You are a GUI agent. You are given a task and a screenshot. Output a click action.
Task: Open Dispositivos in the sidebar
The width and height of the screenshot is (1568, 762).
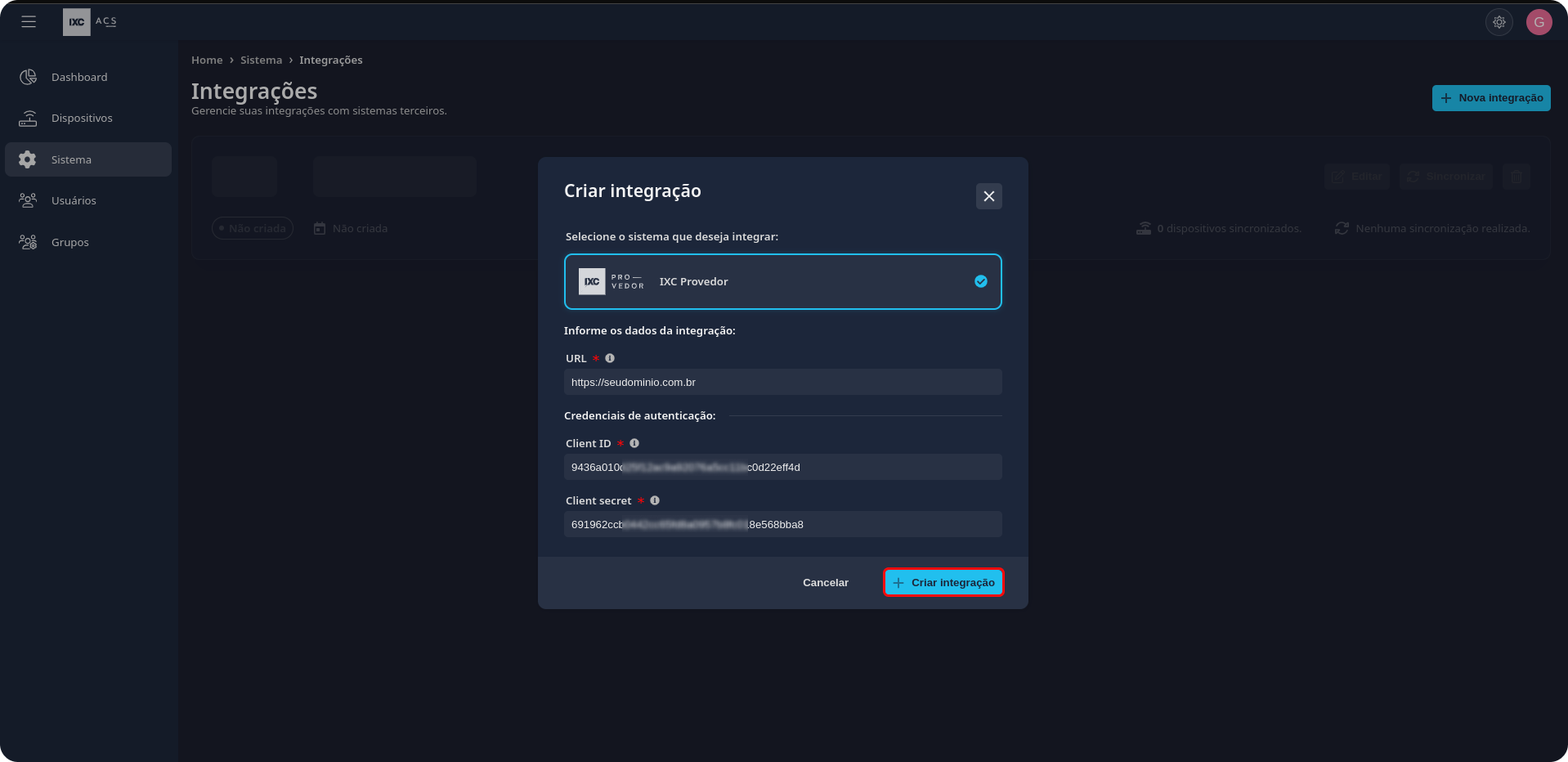(x=88, y=118)
